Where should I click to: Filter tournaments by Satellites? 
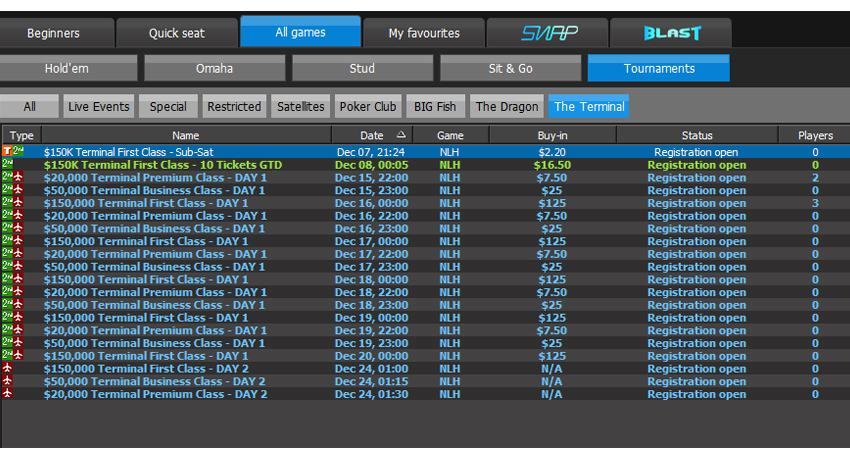(x=301, y=107)
